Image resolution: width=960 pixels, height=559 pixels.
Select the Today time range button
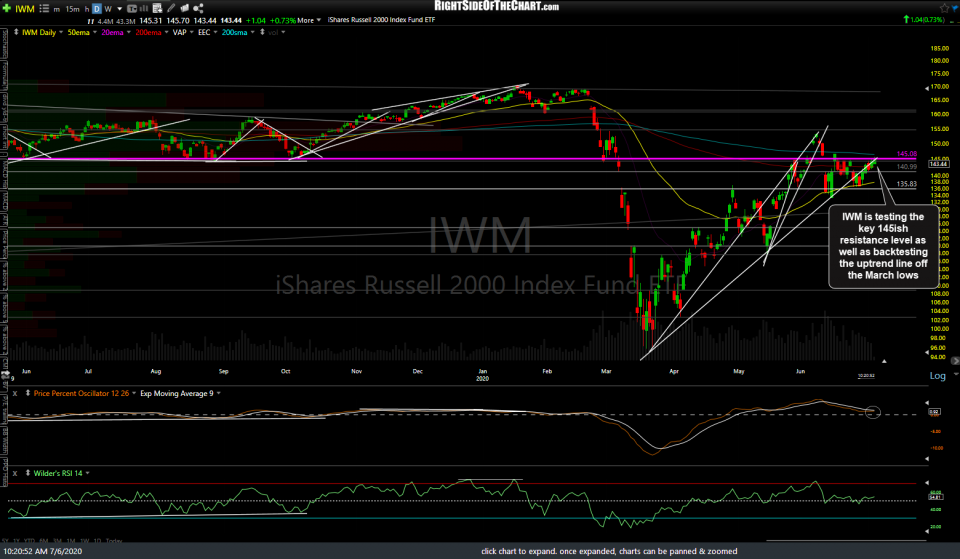[114, 541]
